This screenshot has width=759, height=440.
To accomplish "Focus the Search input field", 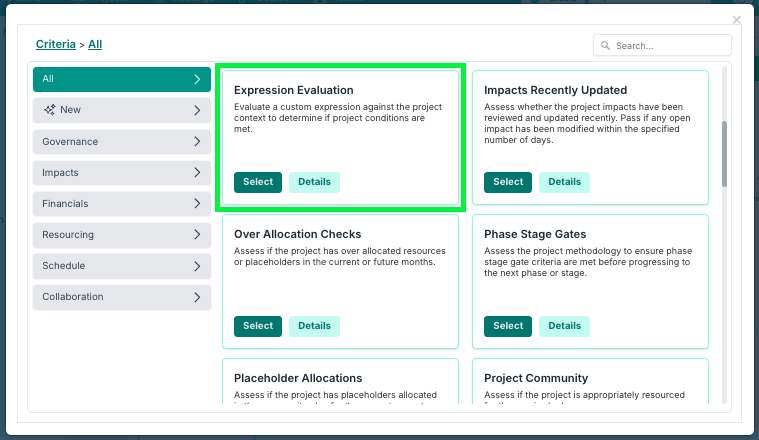I will click(x=670, y=46).
